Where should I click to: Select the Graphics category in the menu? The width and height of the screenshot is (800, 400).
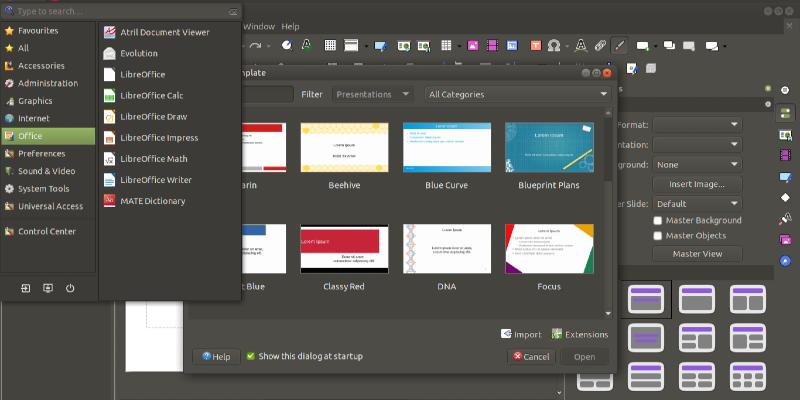35,101
